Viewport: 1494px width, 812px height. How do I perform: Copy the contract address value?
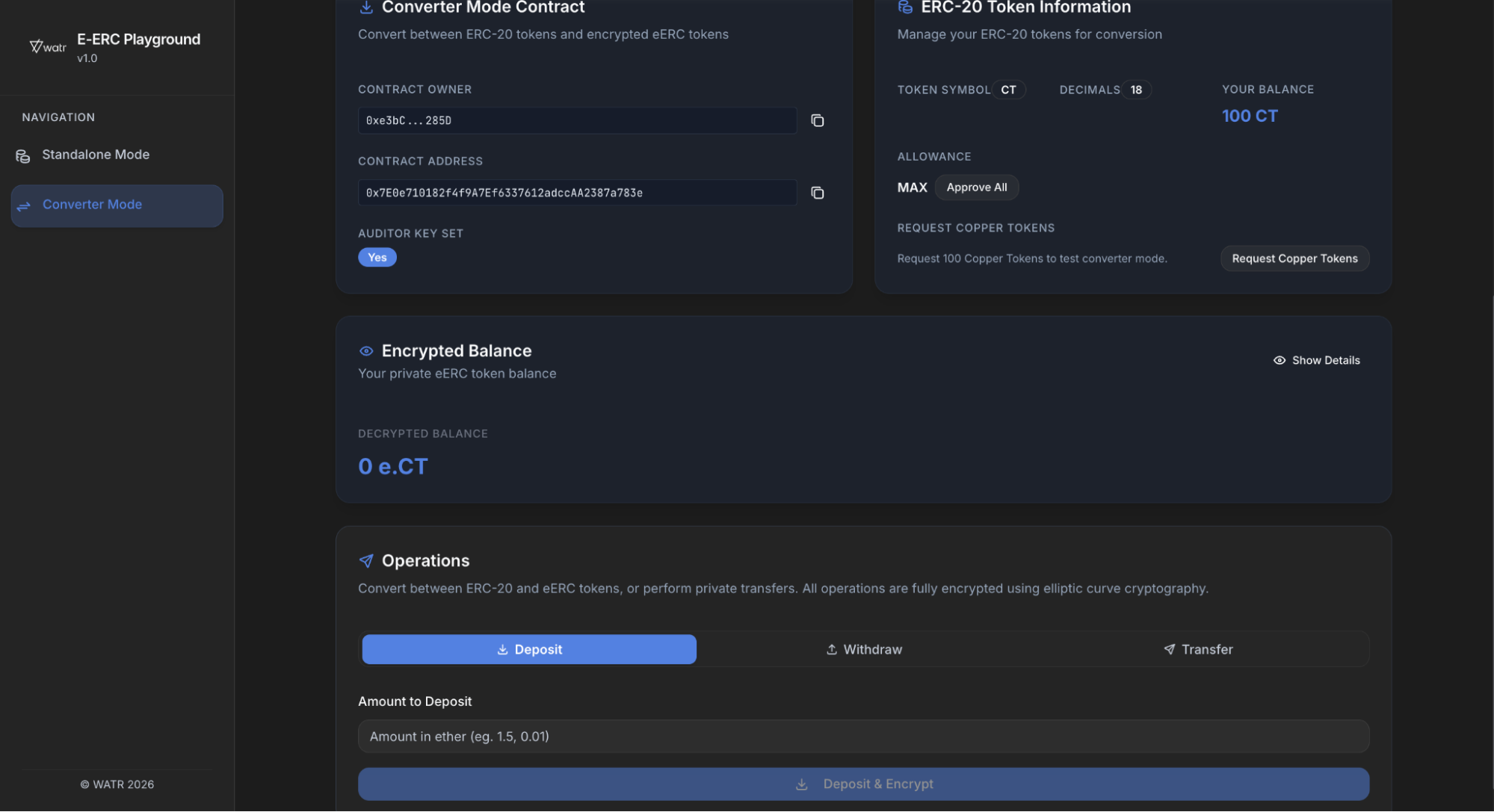coord(817,193)
